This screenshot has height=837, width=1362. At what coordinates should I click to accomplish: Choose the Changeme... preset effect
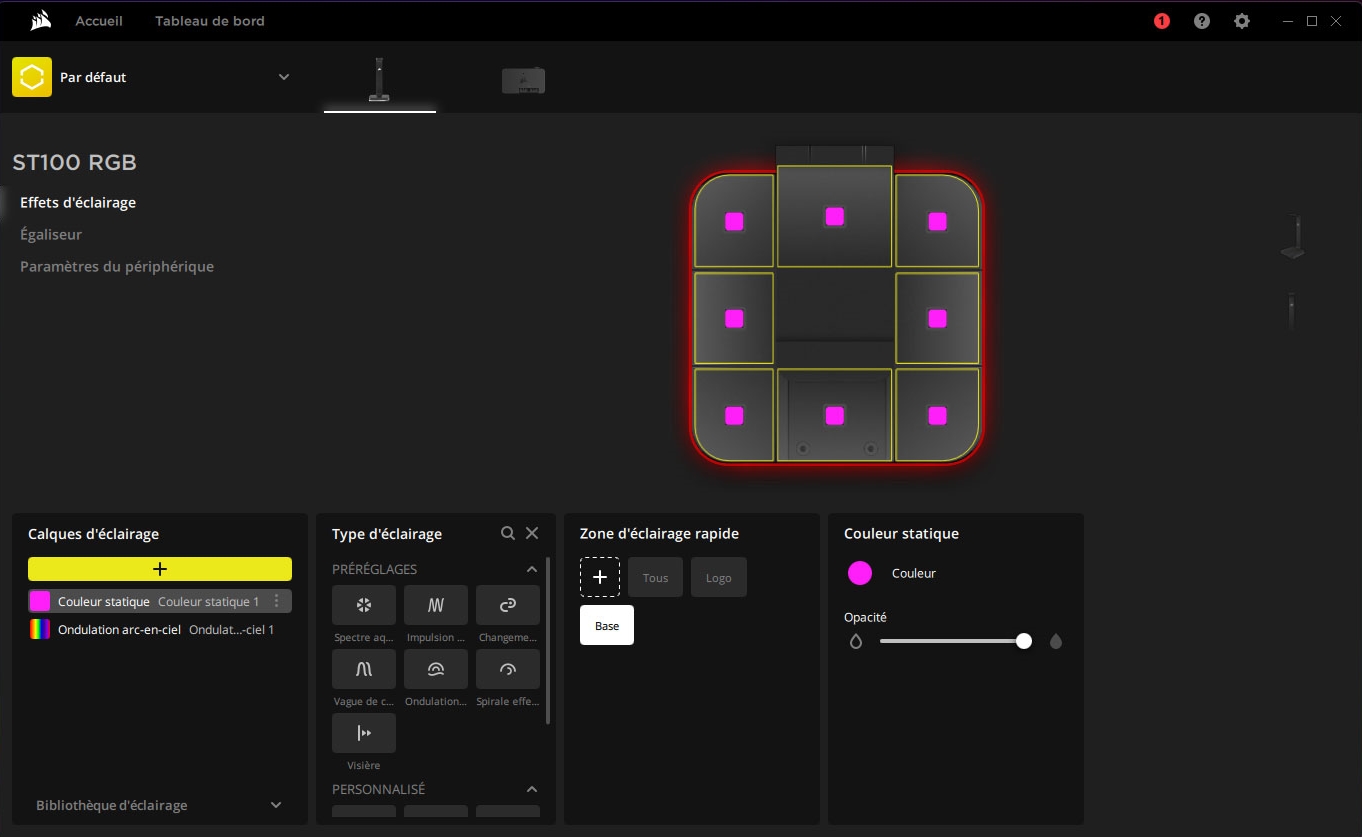tap(508, 605)
